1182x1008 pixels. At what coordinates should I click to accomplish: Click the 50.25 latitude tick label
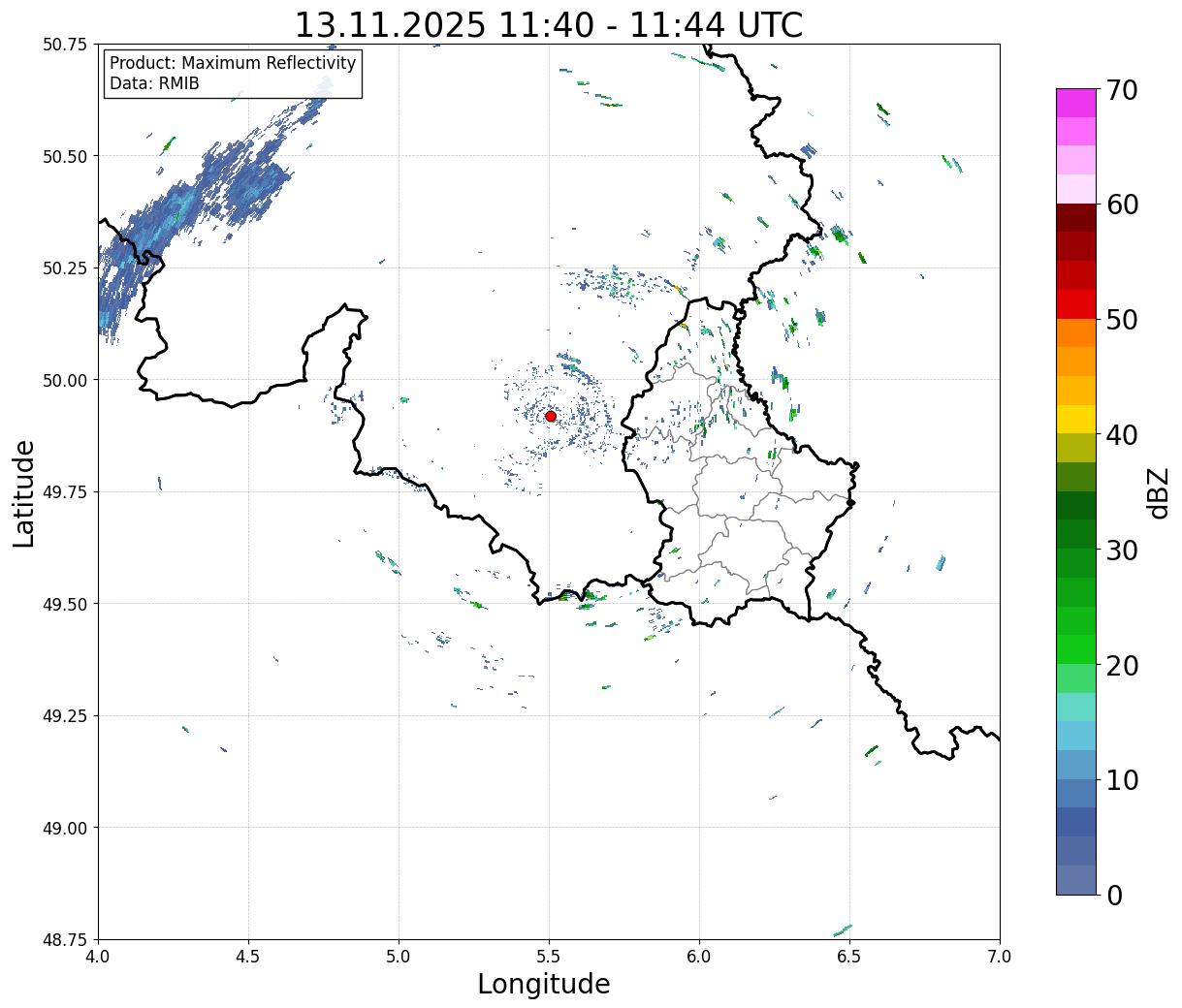pos(65,268)
